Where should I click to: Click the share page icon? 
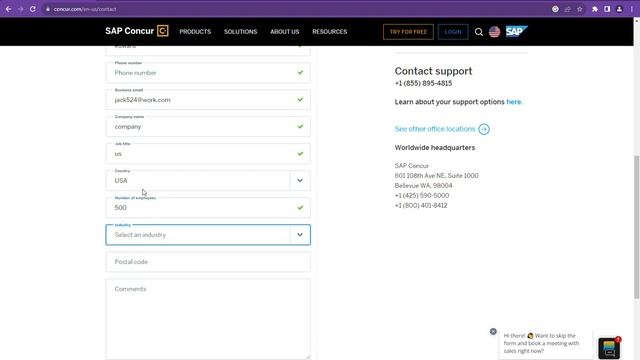(567, 9)
